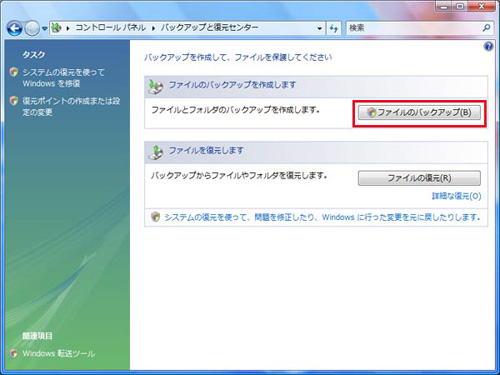The image size is (500, 375).
Task: Click the 関連項目 heading in sidebar
Action: tap(37, 336)
